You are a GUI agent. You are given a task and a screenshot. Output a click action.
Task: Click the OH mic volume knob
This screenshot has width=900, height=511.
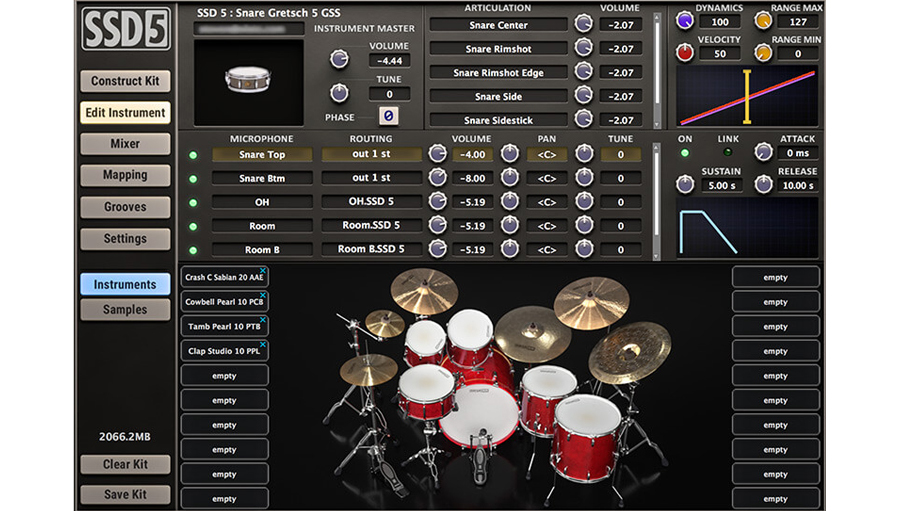pyautogui.click(x=438, y=201)
